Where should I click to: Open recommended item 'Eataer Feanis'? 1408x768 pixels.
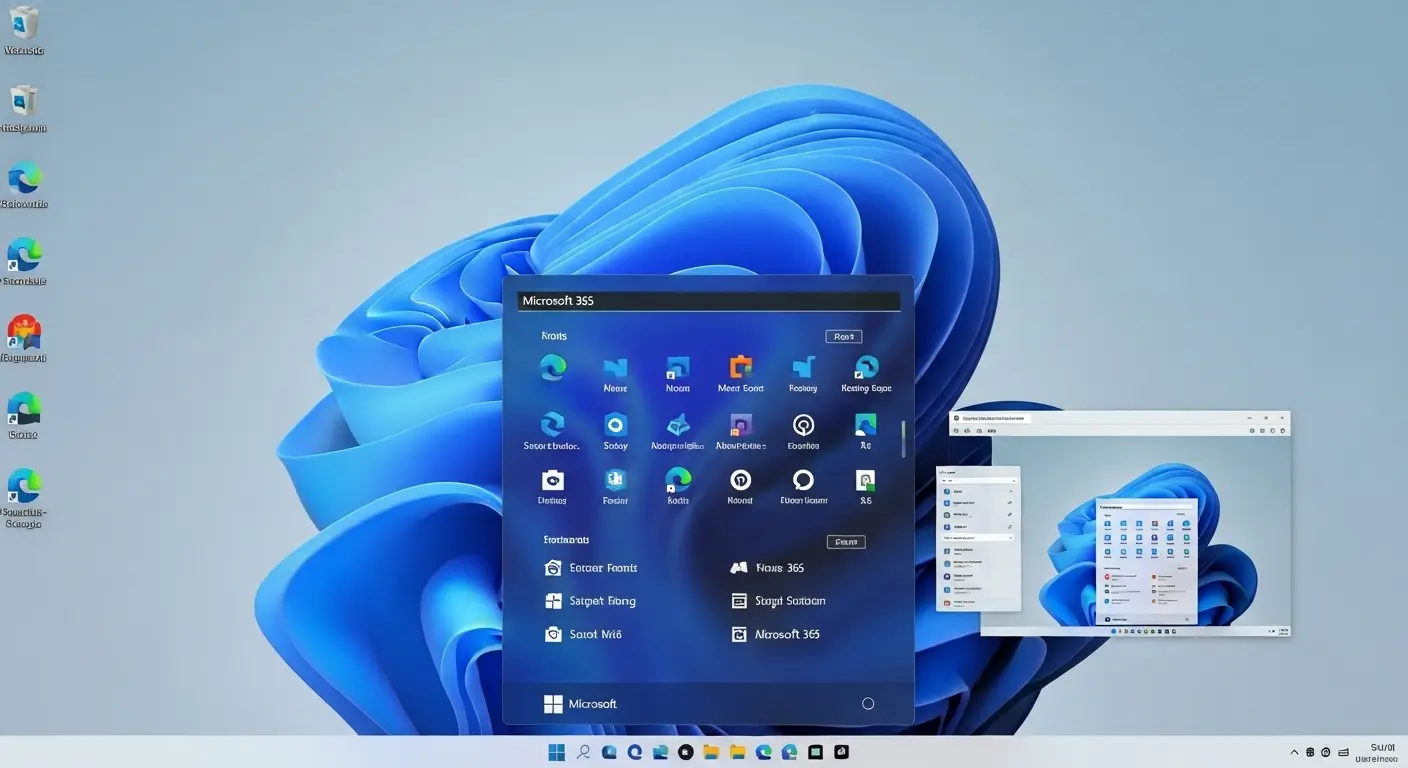tap(591, 567)
